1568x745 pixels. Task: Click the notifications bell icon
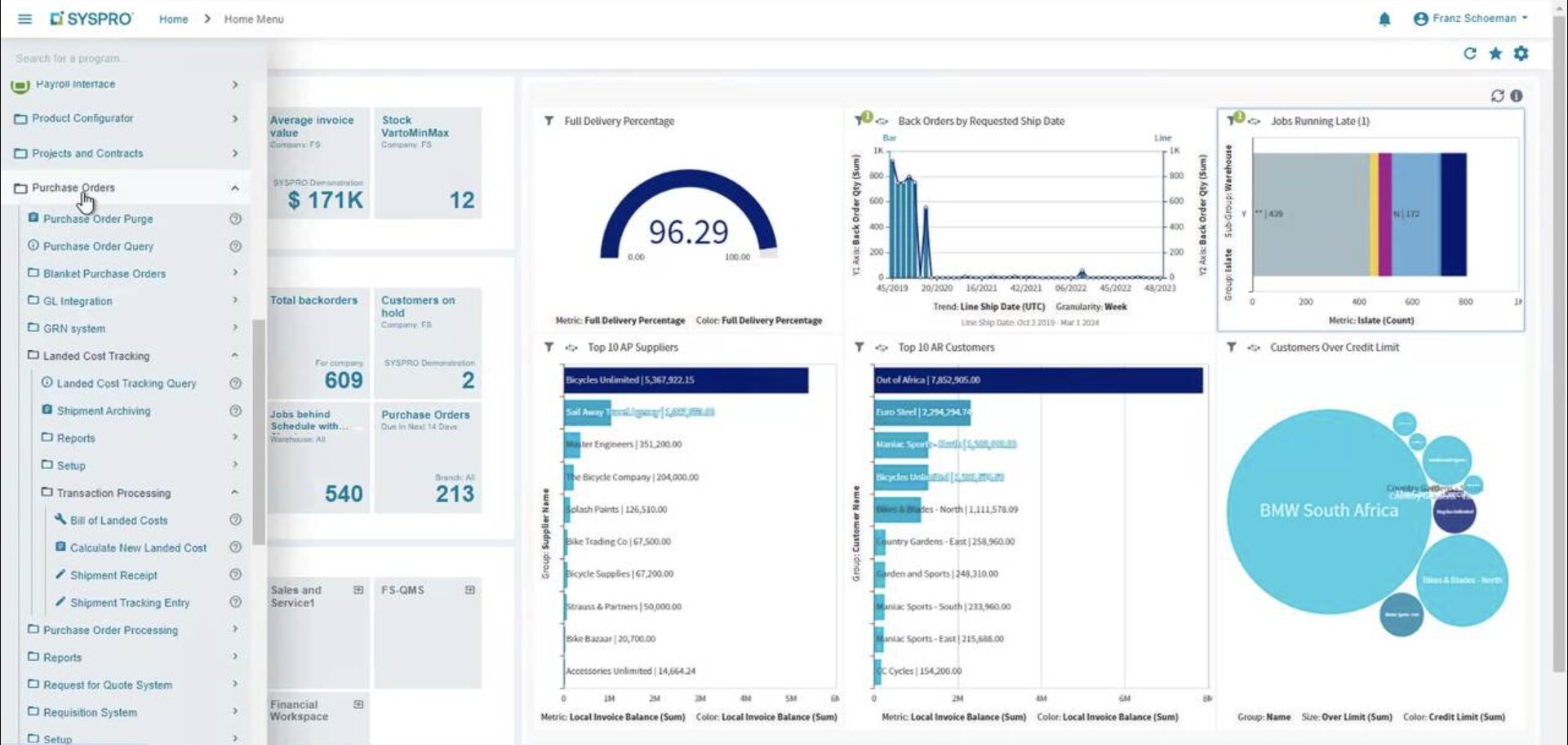pos(1384,19)
